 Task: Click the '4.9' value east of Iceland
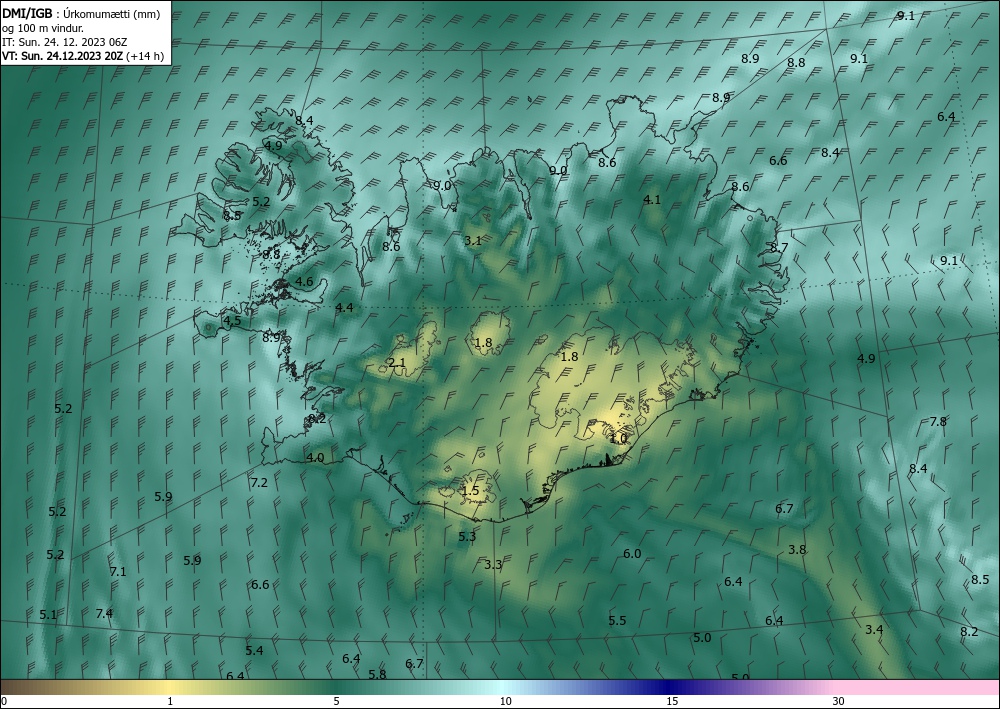pyautogui.click(x=866, y=358)
